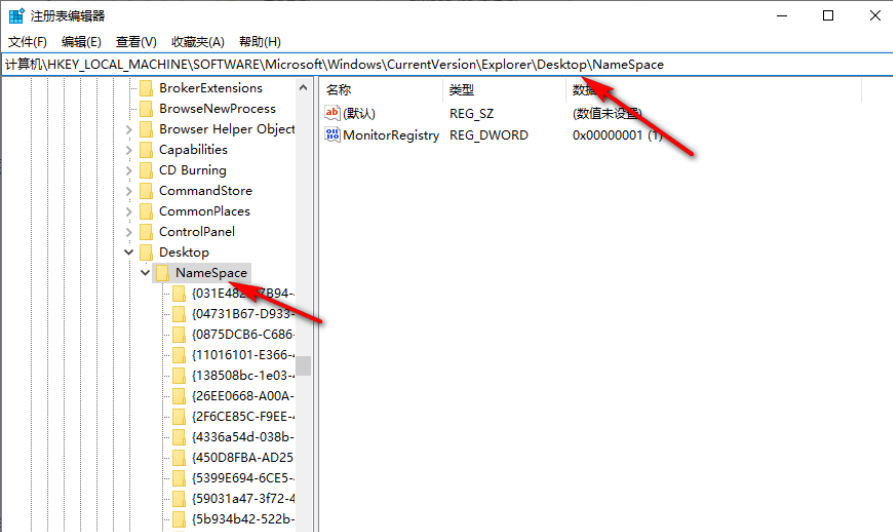Expand the CommonPlaces key
This screenshot has width=893, height=532.
click(129, 212)
